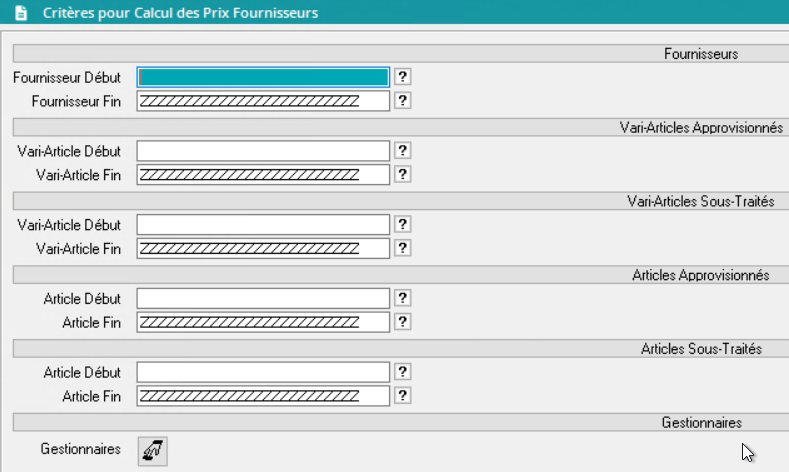The height and width of the screenshot is (472, 789).
Task: Select the Vari-Article Début field under Approvisionnés
Action: (x=263, y=150)
